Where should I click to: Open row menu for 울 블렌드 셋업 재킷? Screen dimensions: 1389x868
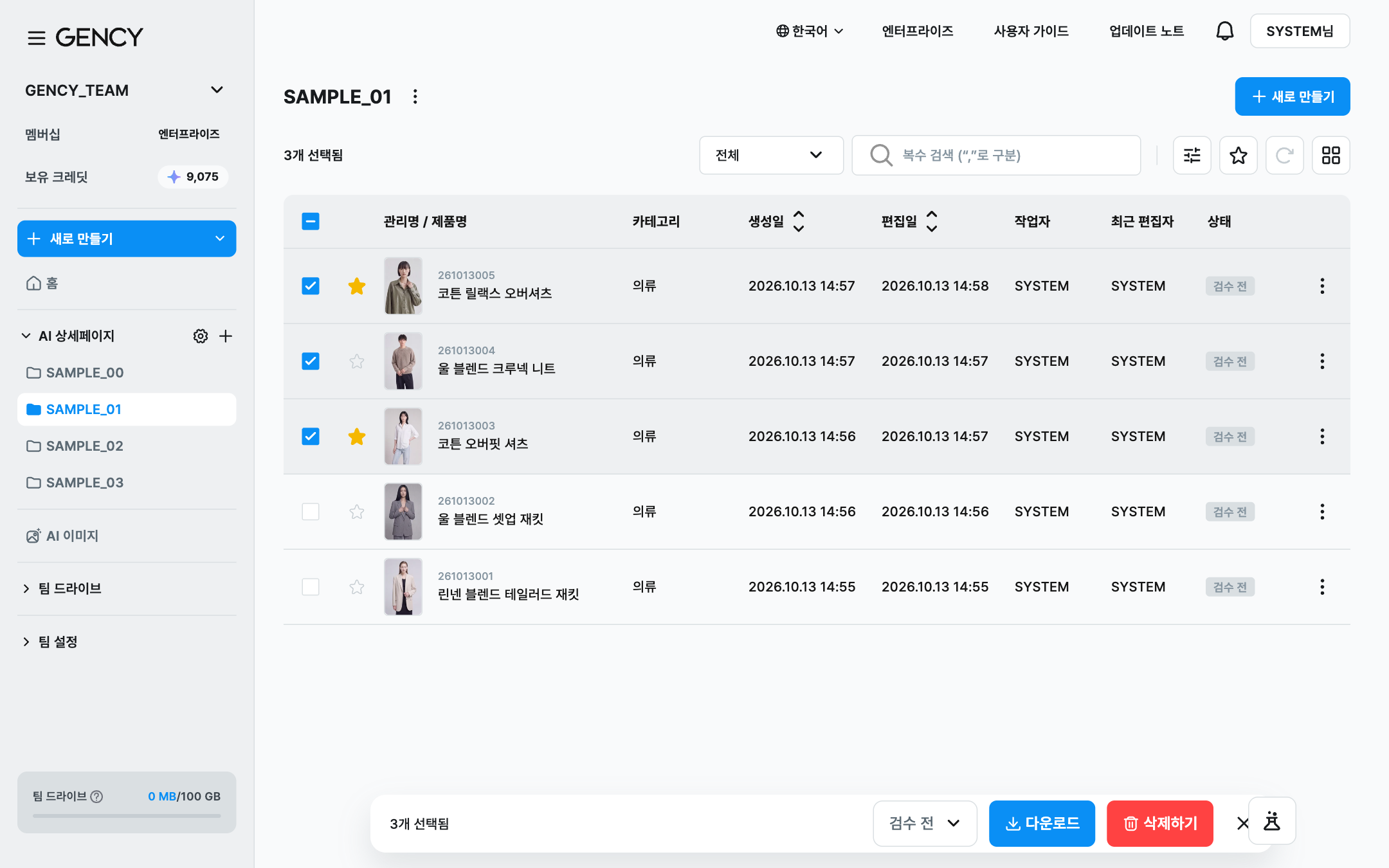1322,512
